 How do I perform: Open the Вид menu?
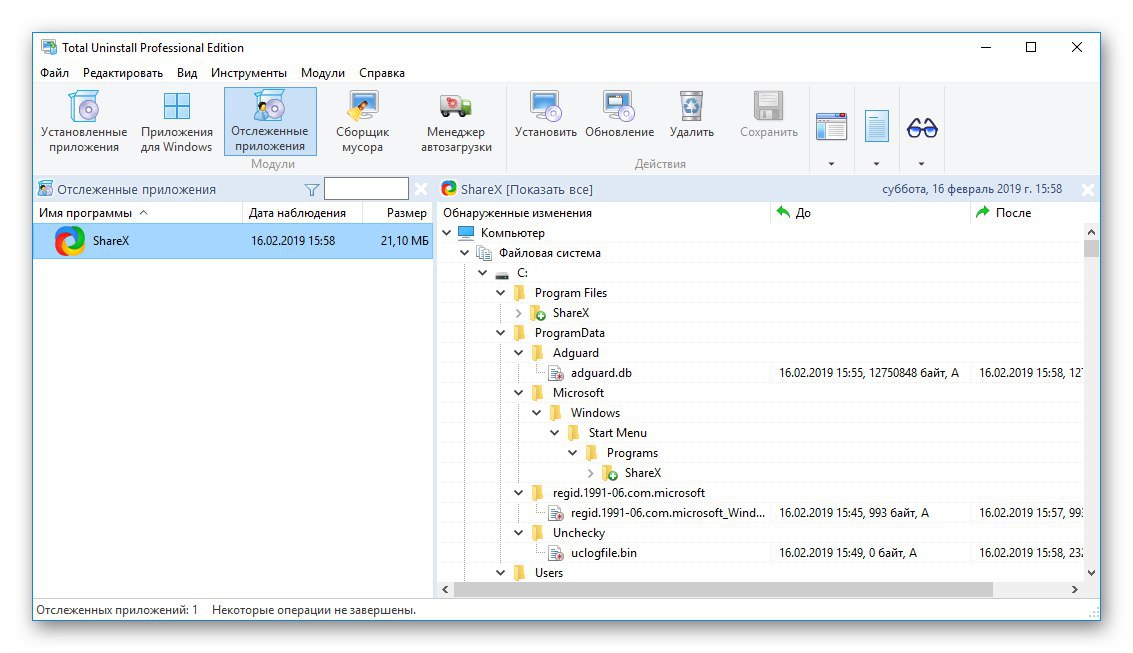pyautogui.click(x=187, y=73)
